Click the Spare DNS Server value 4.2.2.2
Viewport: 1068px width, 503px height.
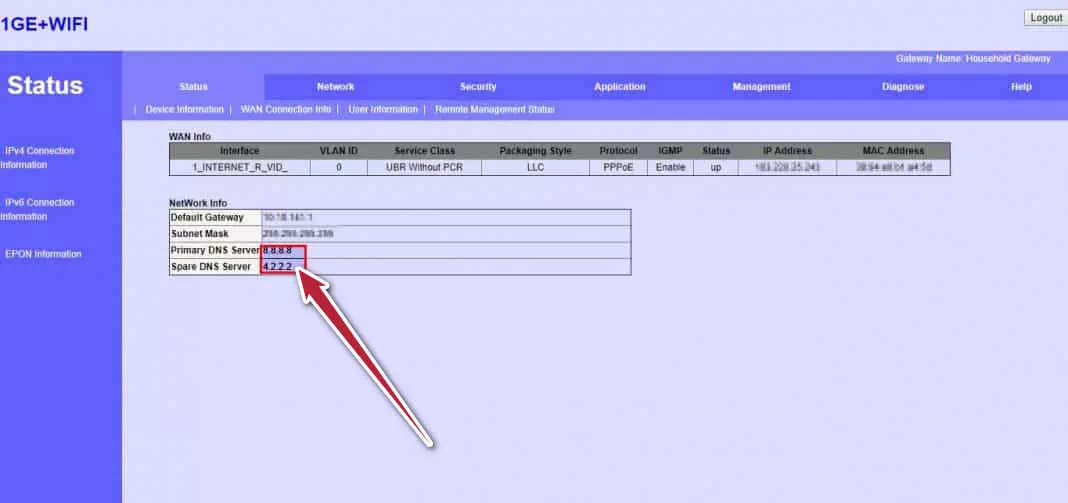[x=277, y=266]
